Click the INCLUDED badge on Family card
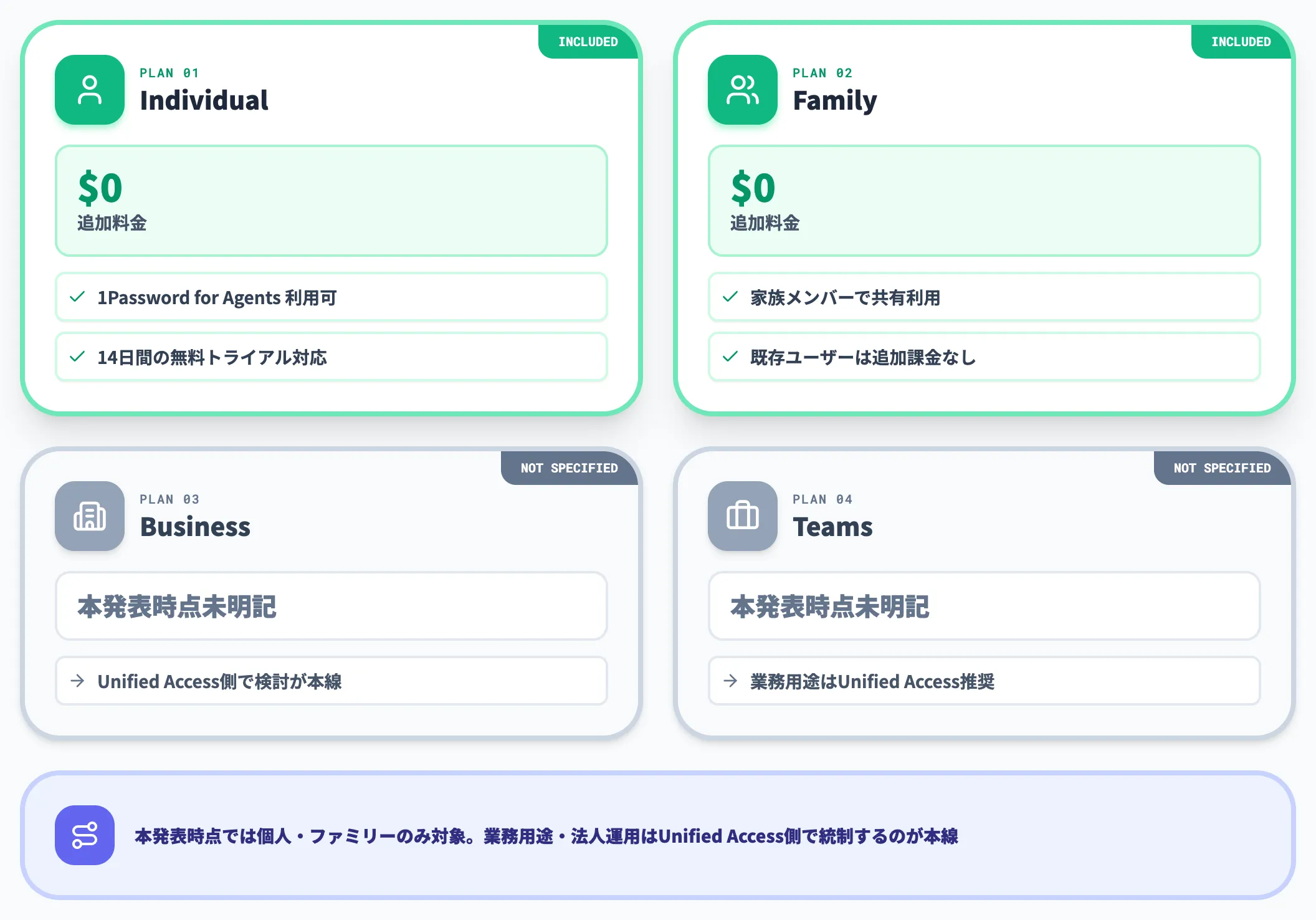 tap(1241, 42)
